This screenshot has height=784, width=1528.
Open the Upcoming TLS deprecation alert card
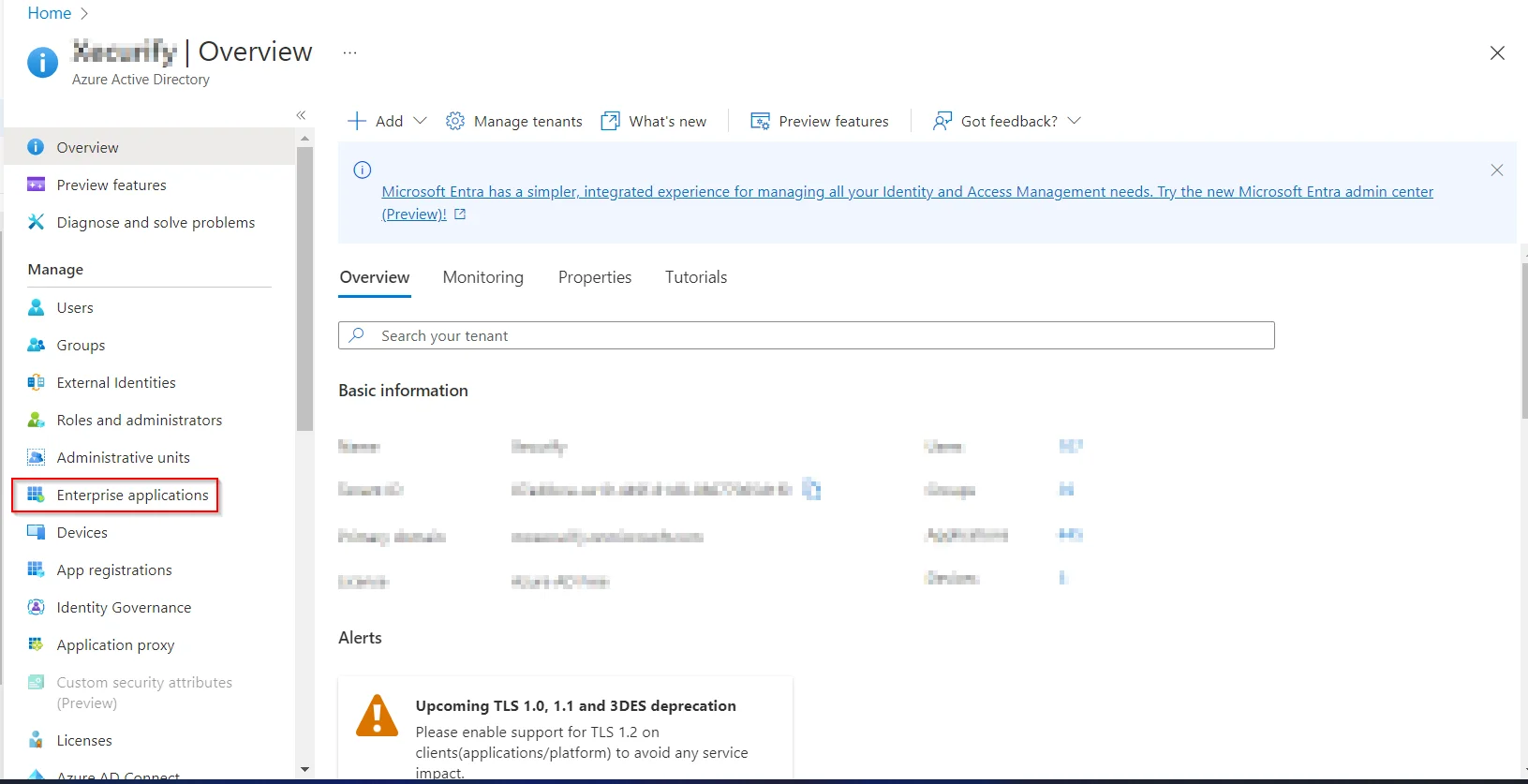tap(566, 729)
